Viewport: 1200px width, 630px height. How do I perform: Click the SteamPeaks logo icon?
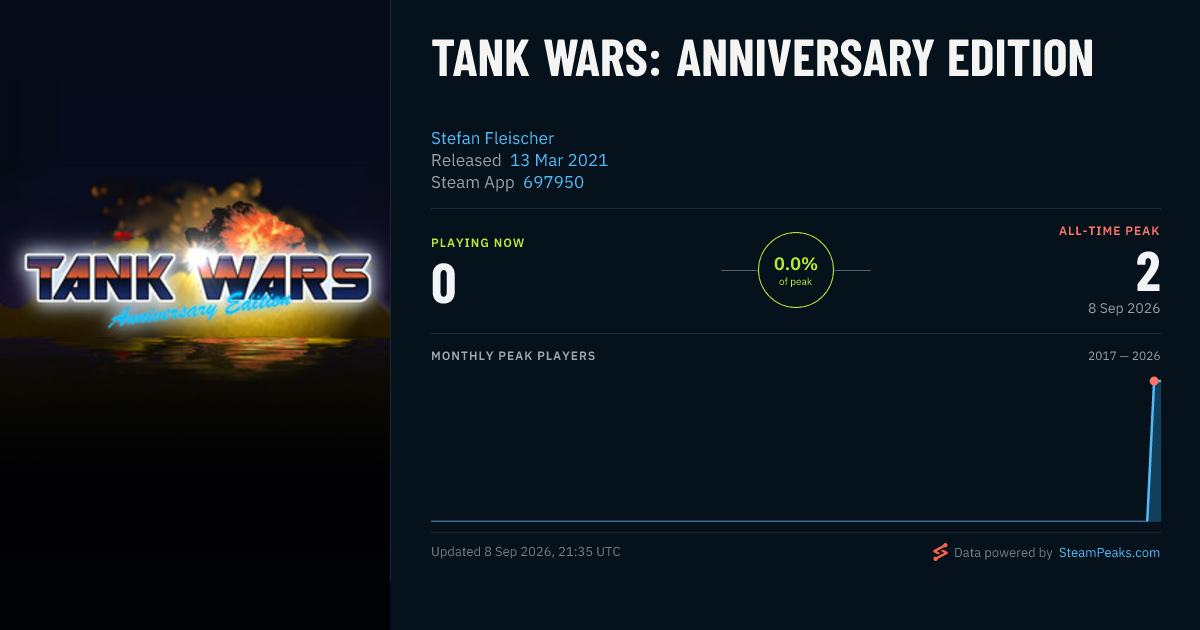pos(940,552)
